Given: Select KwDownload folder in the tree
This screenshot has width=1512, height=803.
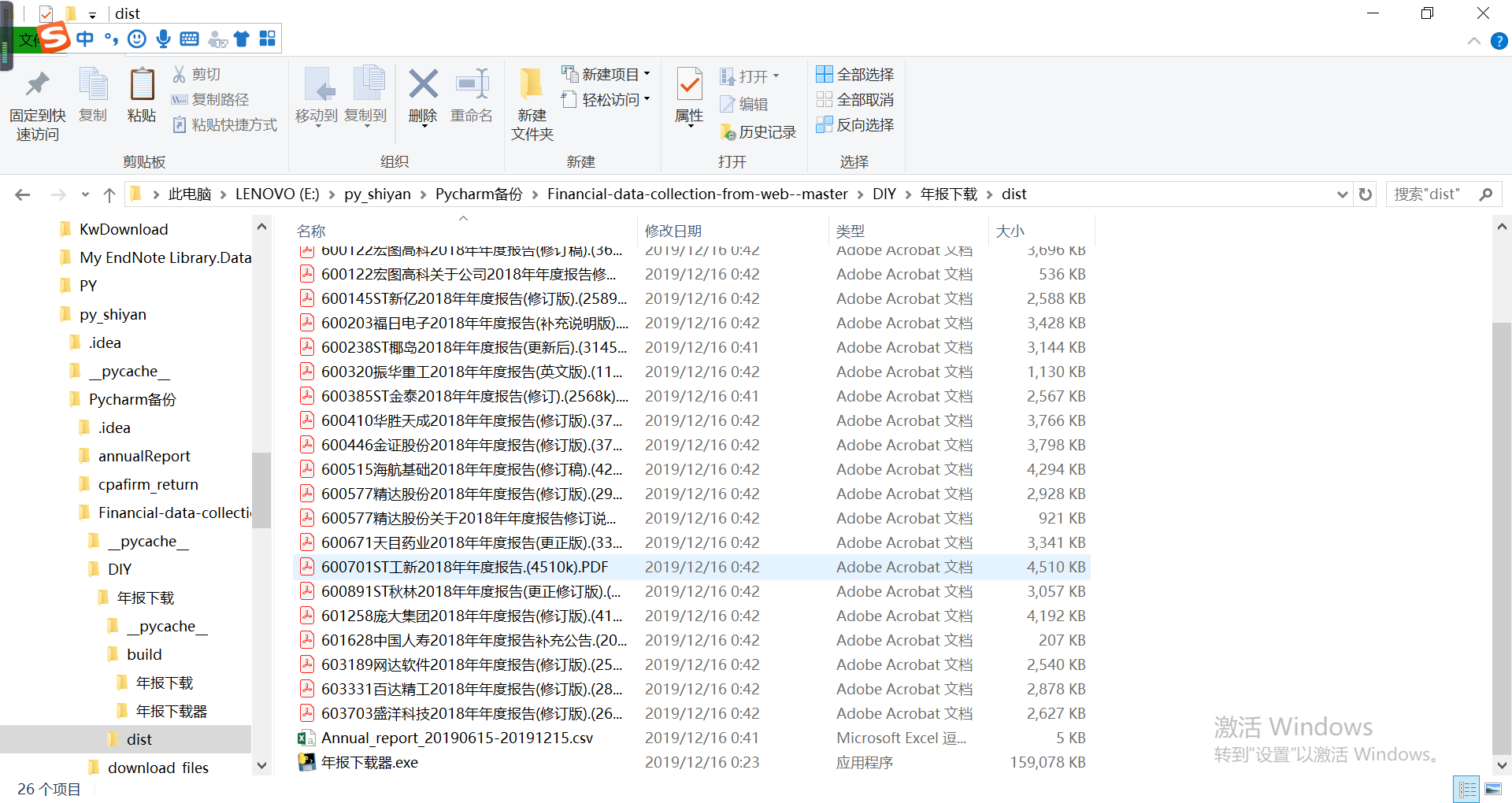Looking at the screenshot, I should click(x=124, y=229).
